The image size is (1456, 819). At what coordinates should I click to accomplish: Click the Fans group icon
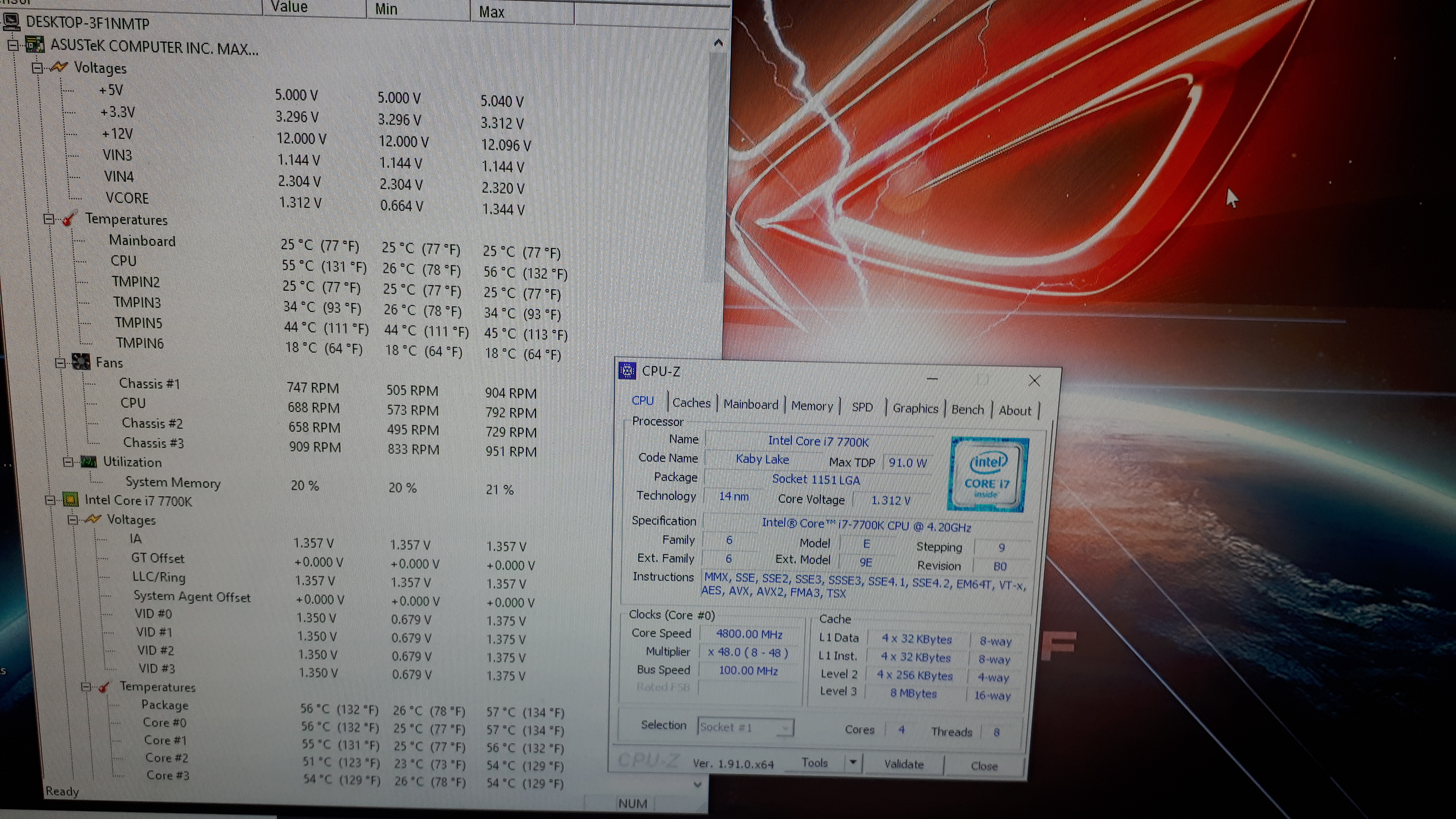[81, 362]
